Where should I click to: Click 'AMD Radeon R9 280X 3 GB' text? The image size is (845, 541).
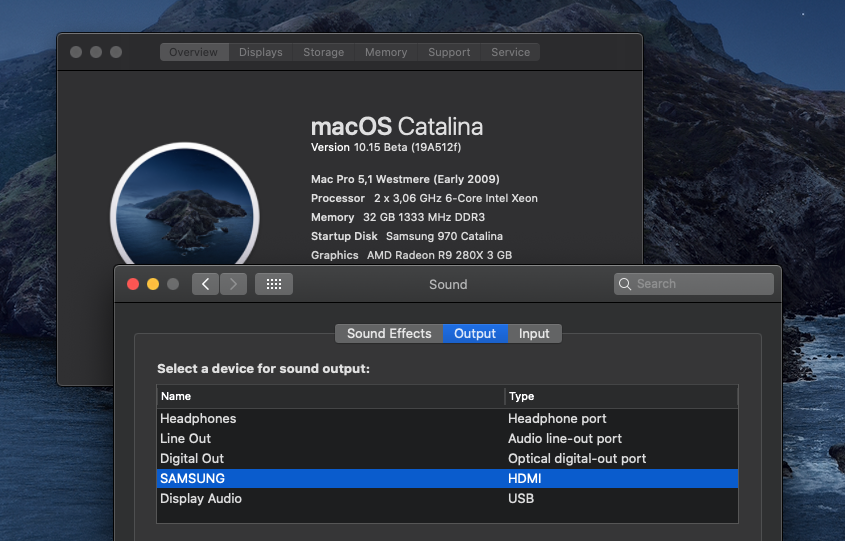(439, 255)
